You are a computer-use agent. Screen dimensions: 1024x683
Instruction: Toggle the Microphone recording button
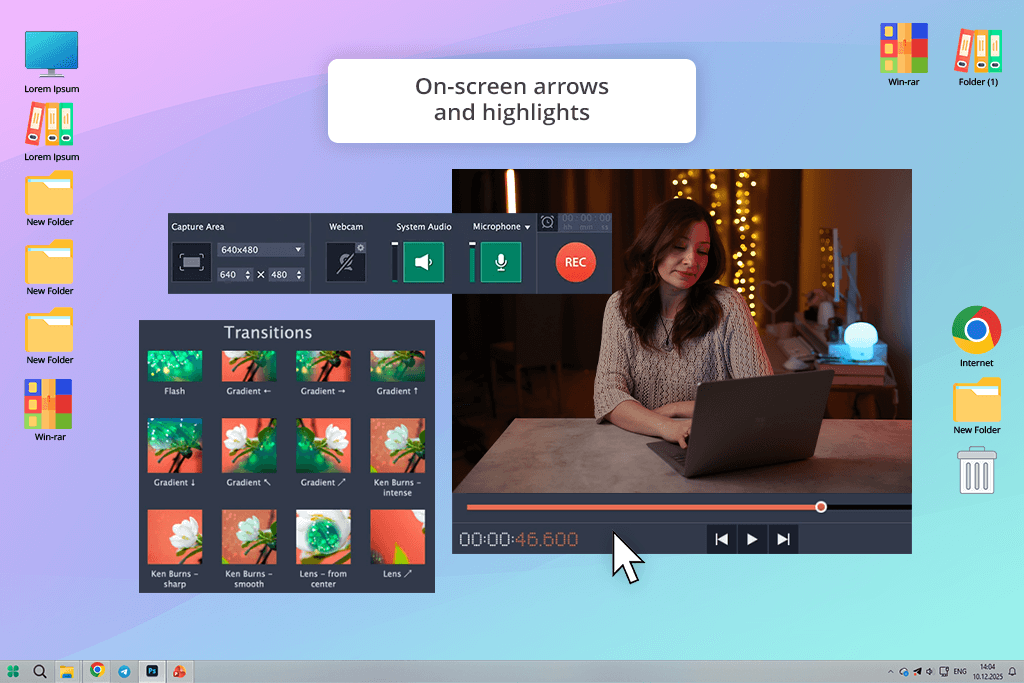click(x=501, y=262)
